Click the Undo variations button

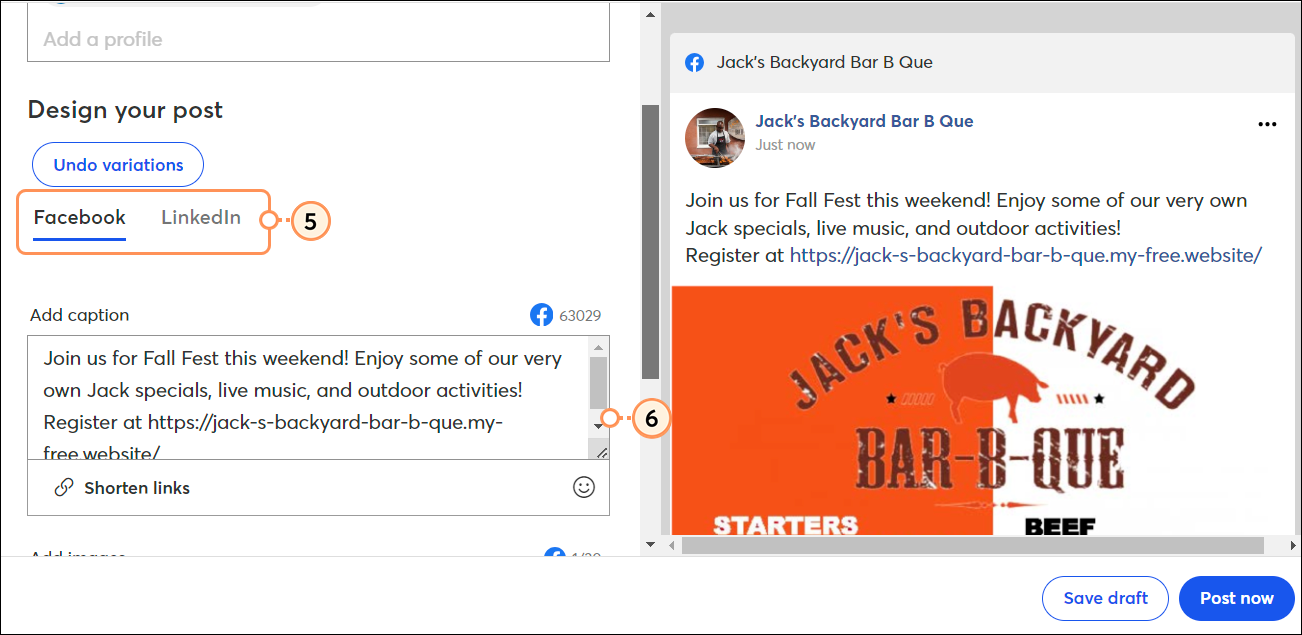click(118, 165)
